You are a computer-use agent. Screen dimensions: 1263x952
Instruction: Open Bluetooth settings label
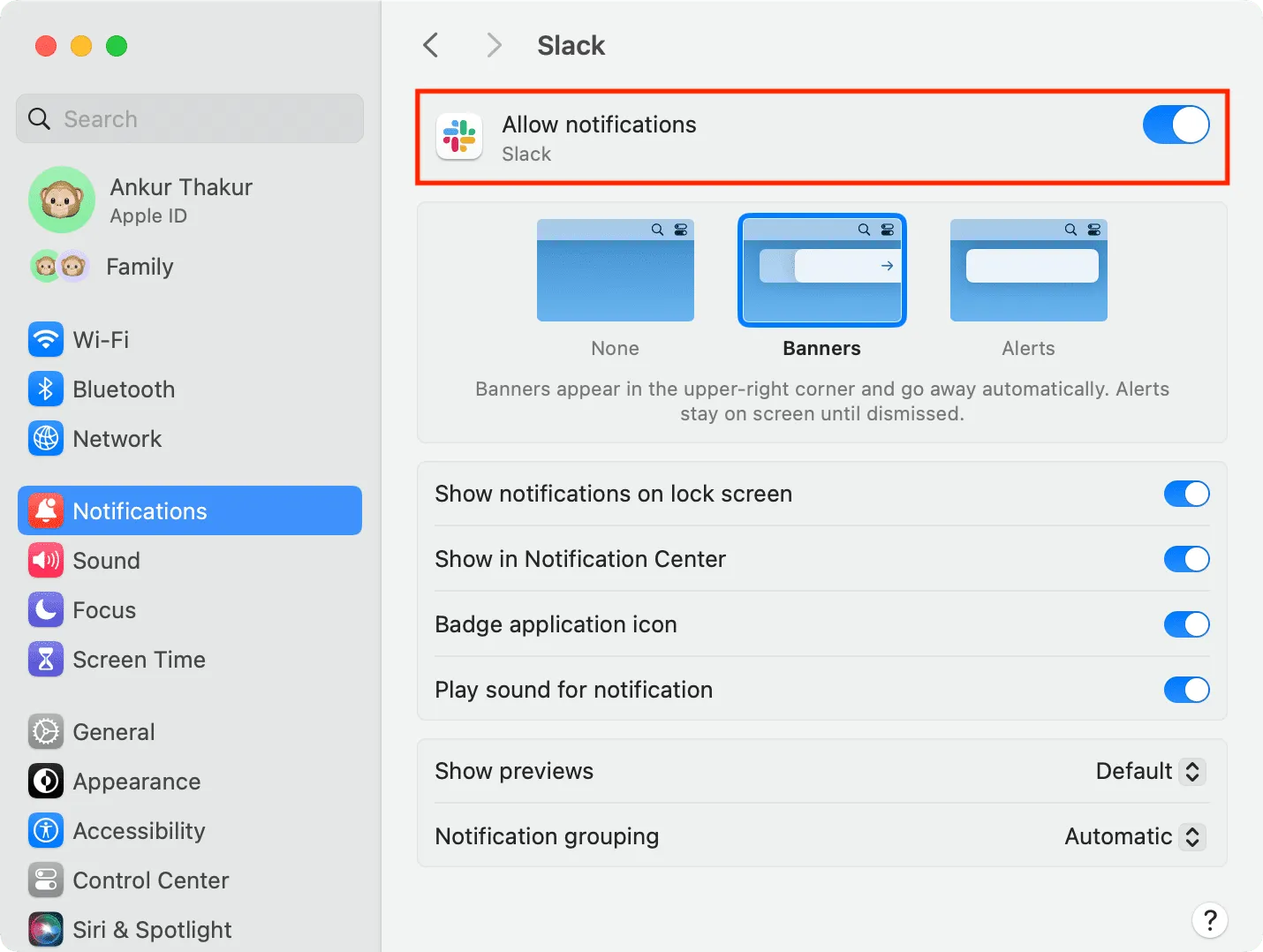[x=124, y=389]
